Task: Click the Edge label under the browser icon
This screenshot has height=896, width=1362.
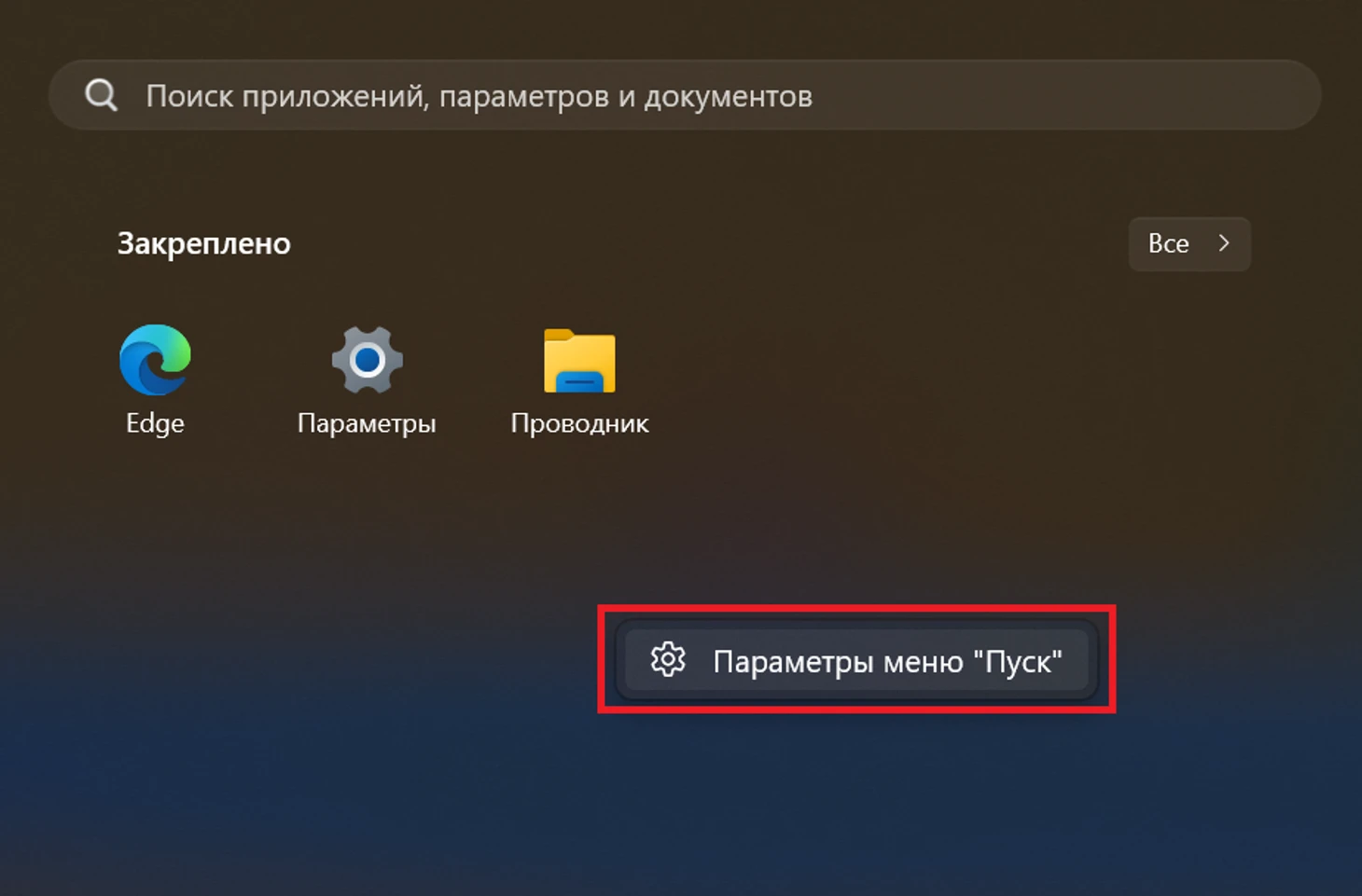Action: [x=155, y=423]
